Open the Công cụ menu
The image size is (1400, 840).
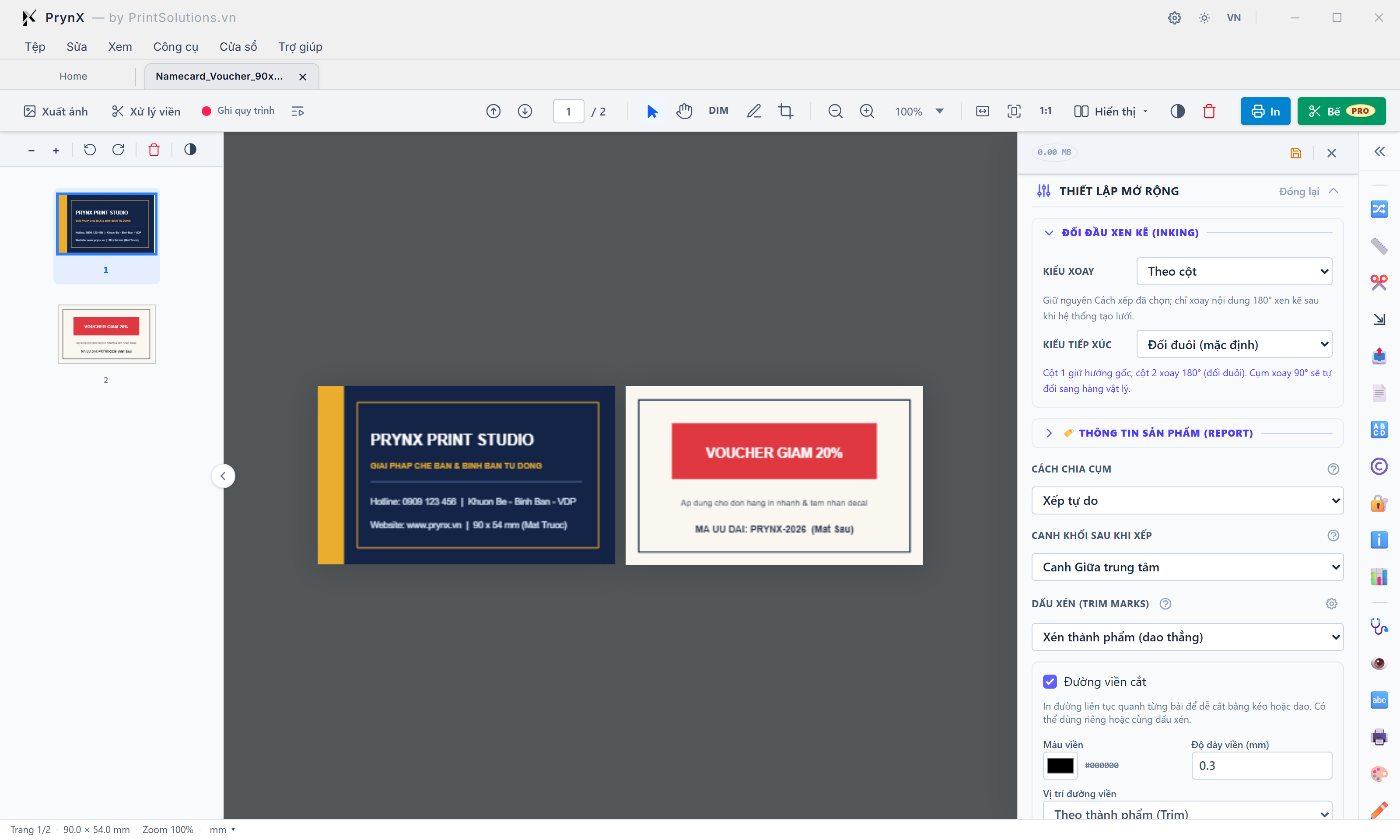pyautogui.click(x=175, y=46)
